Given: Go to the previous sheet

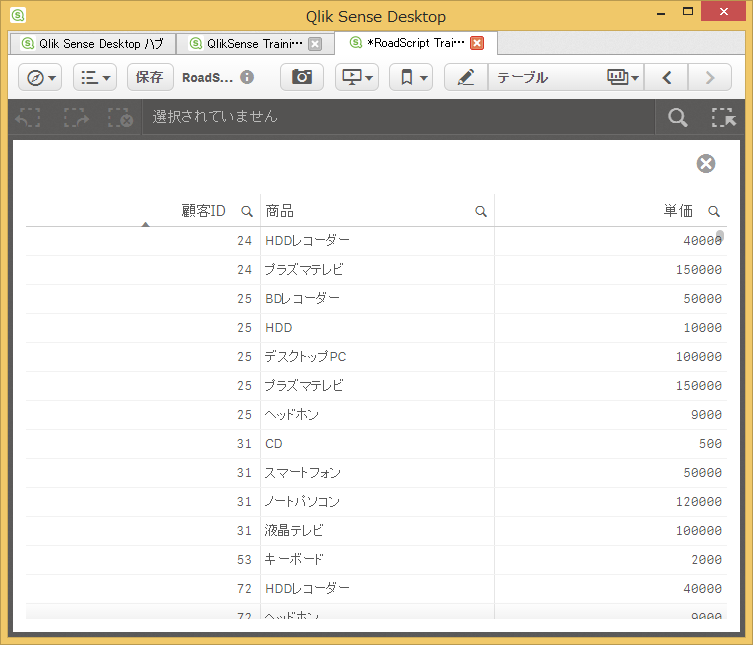Looking at the screenshot, I should pyautogui.click(x=668, y=77).
